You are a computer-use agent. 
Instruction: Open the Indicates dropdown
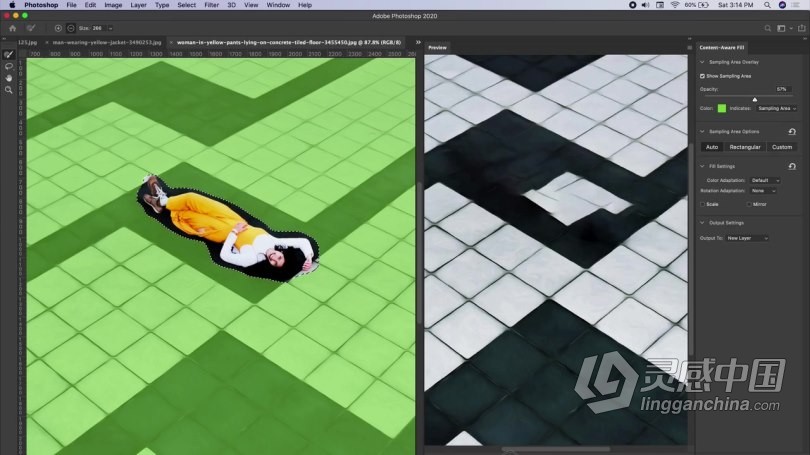click(775, 108)
